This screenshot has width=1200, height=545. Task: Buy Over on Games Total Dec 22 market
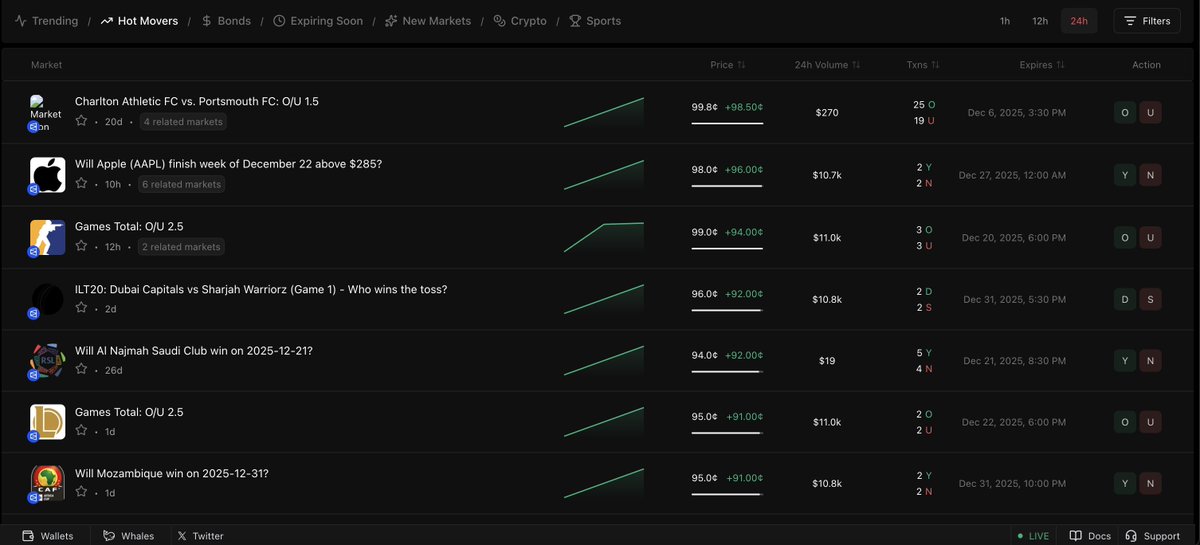click(1125, 422)
